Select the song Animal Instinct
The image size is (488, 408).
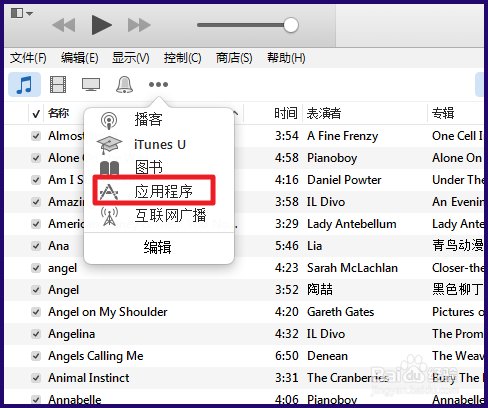coord(89,378)
